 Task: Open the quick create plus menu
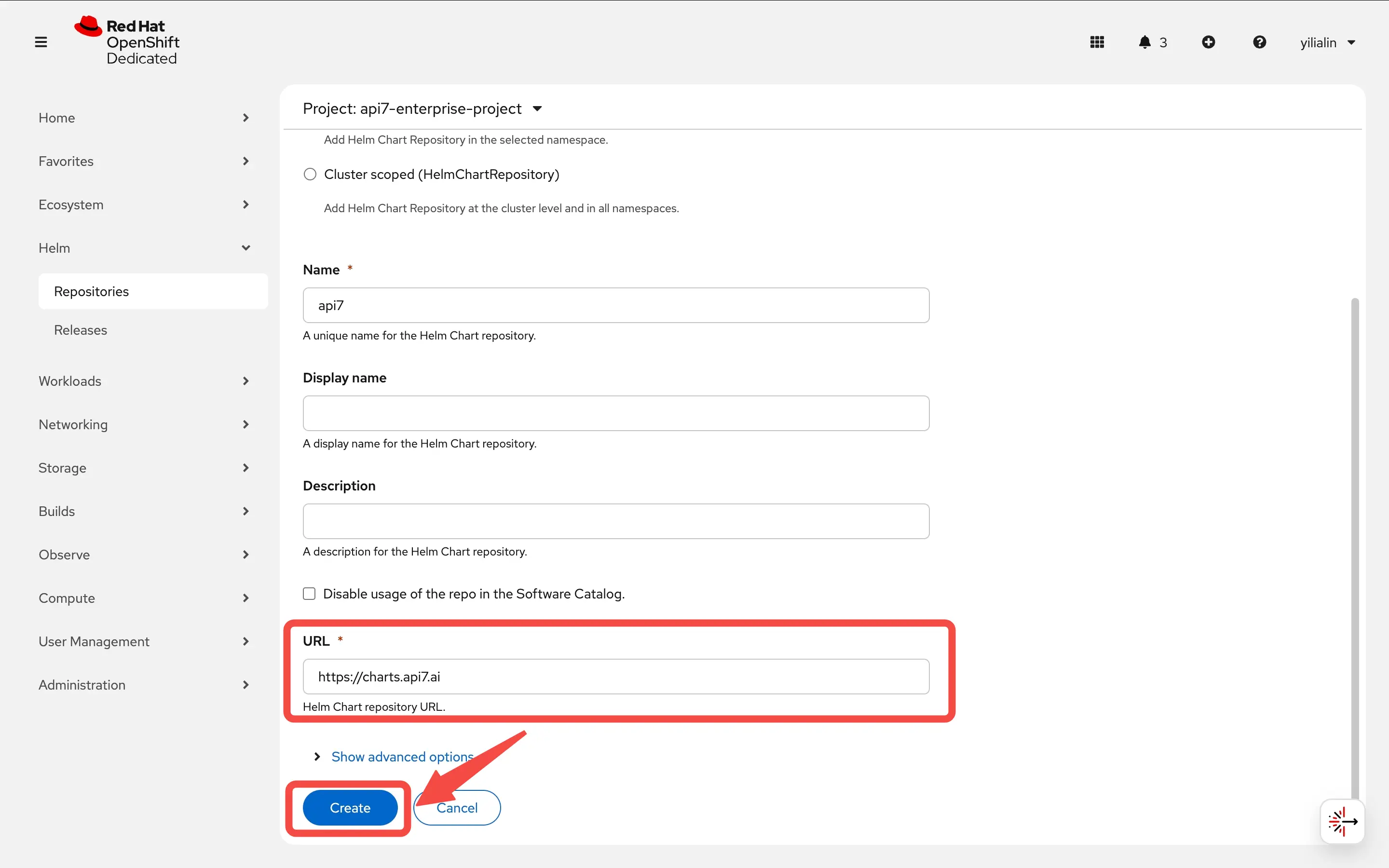click(1209, 41)
